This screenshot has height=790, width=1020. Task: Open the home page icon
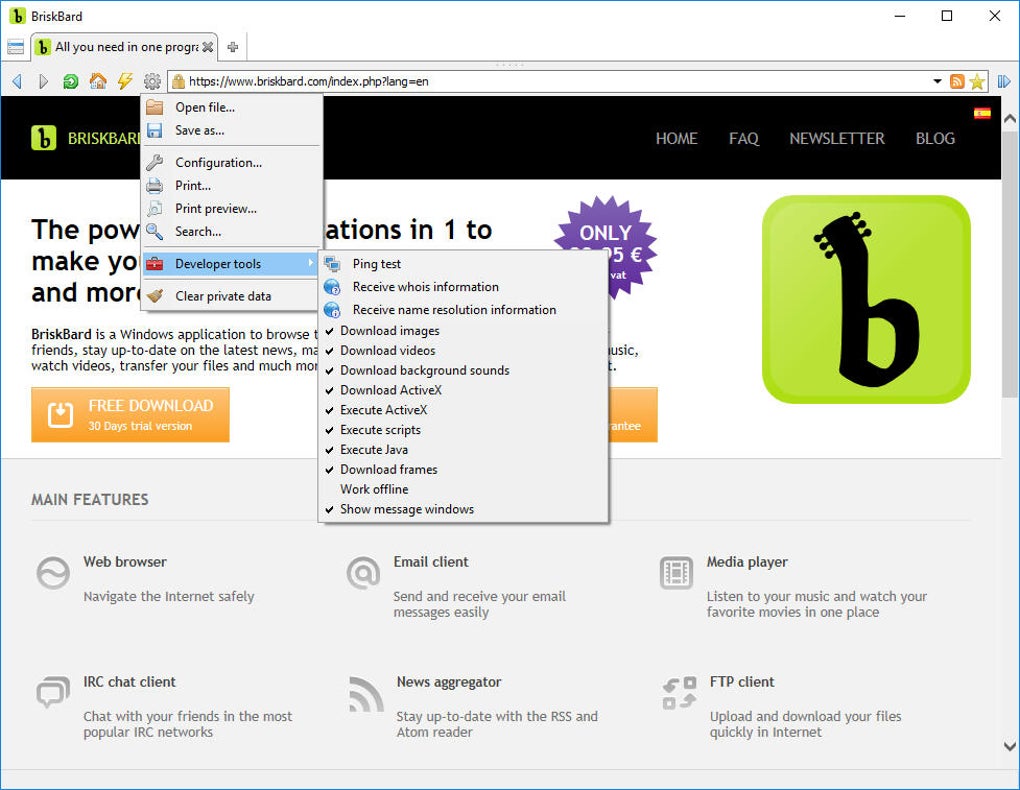98,81
